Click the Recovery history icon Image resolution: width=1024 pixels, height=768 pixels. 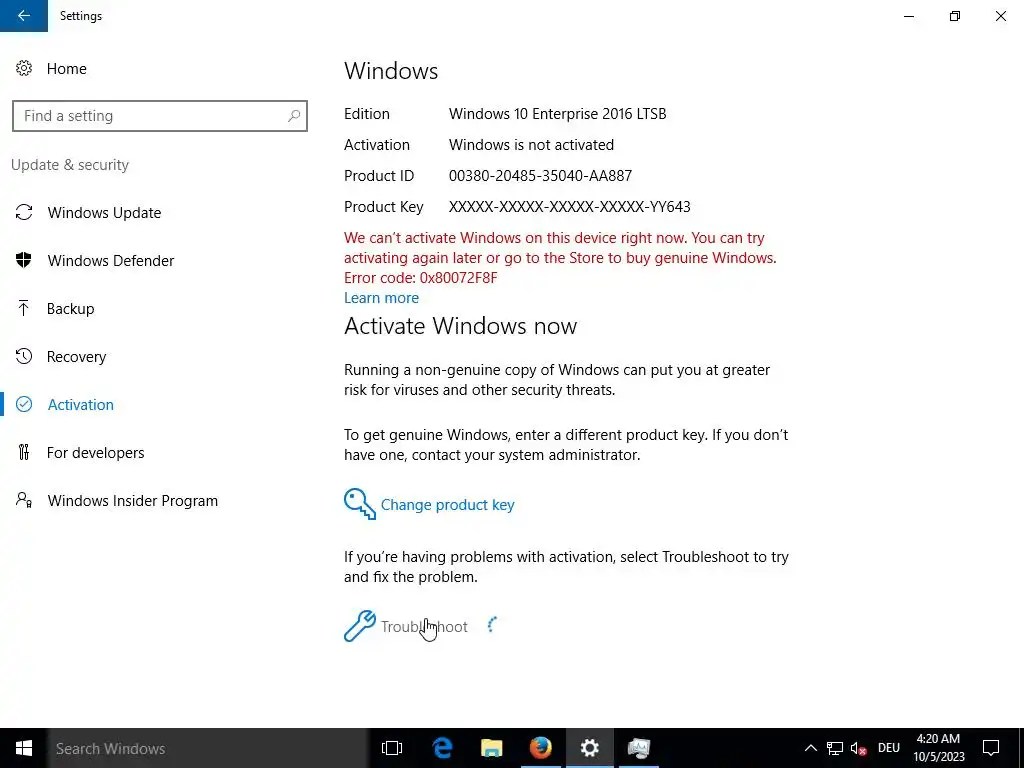coord(24,357)
